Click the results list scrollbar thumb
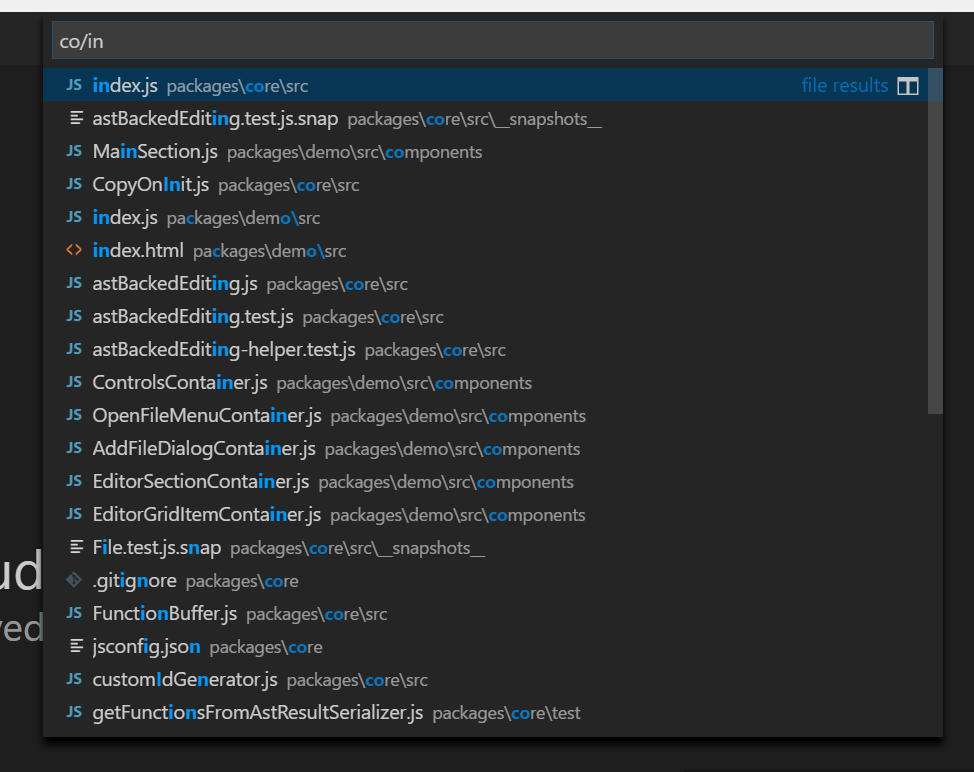The height and width of the screenshot is (772, 974). 935,241
